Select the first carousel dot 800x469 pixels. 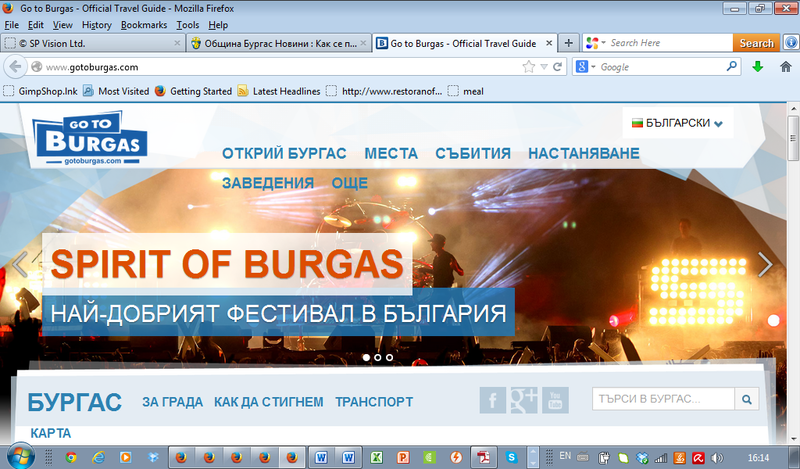click(x=366, y=357)
